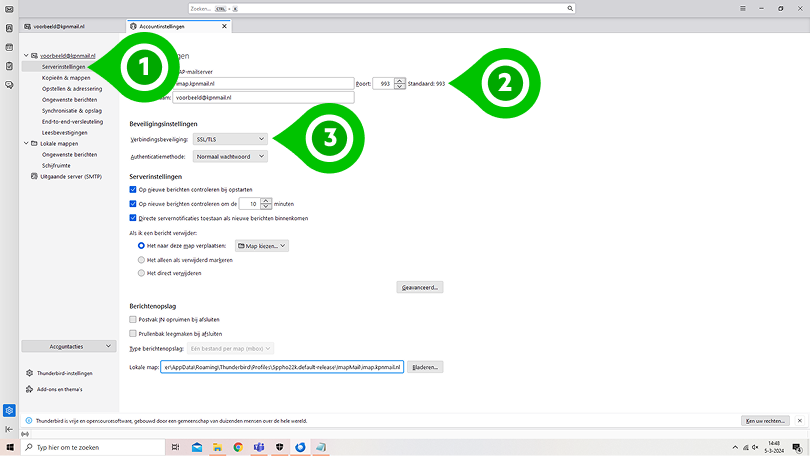Click the Windows taskbar search box
The height and width of the screenshot is (456, 810).
pyautogui.click(x=93, y=447)
